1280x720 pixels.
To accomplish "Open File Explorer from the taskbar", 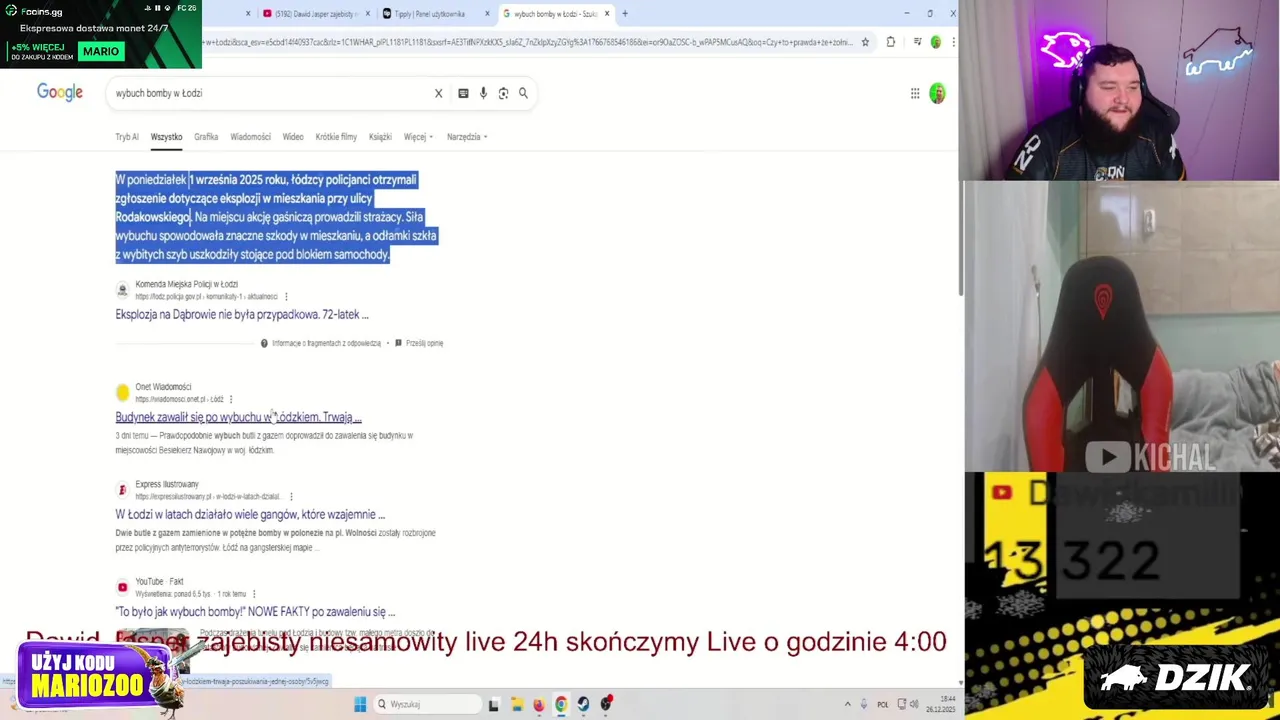I will (517, 704).
